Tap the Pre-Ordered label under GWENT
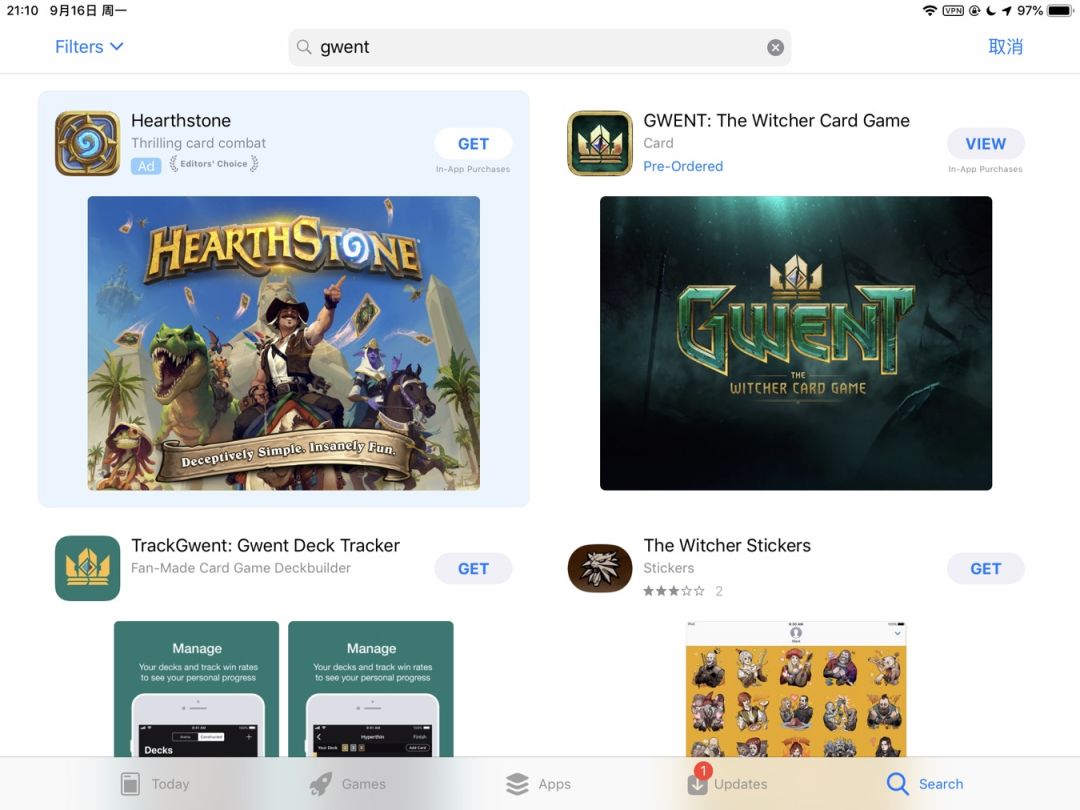 point(683,166)
